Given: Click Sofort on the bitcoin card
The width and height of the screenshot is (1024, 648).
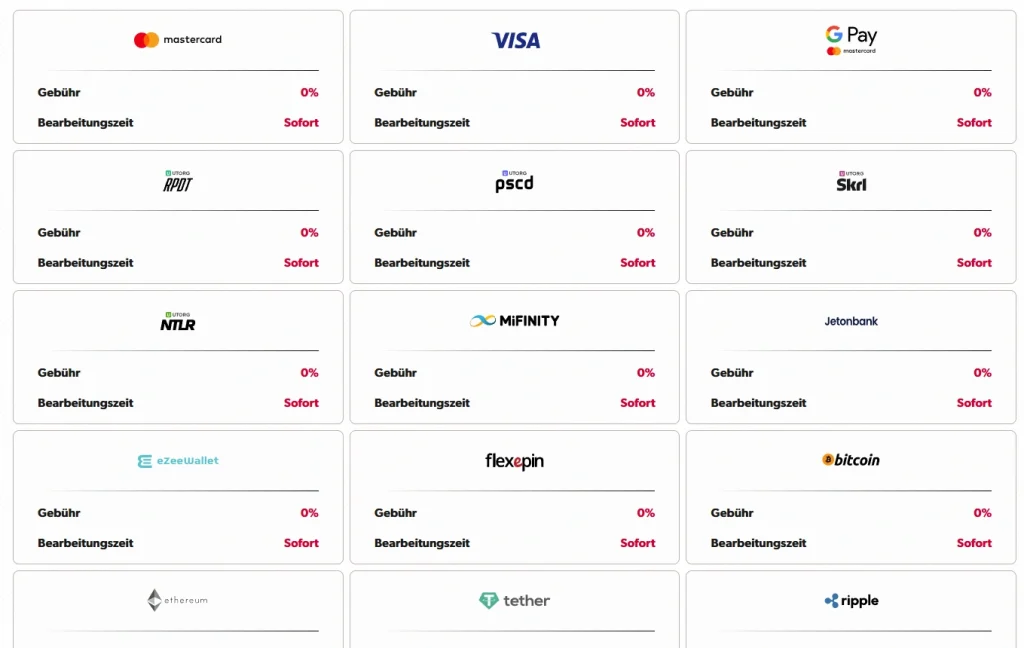Looking at the screenshot, I should (x=973, y=543).
